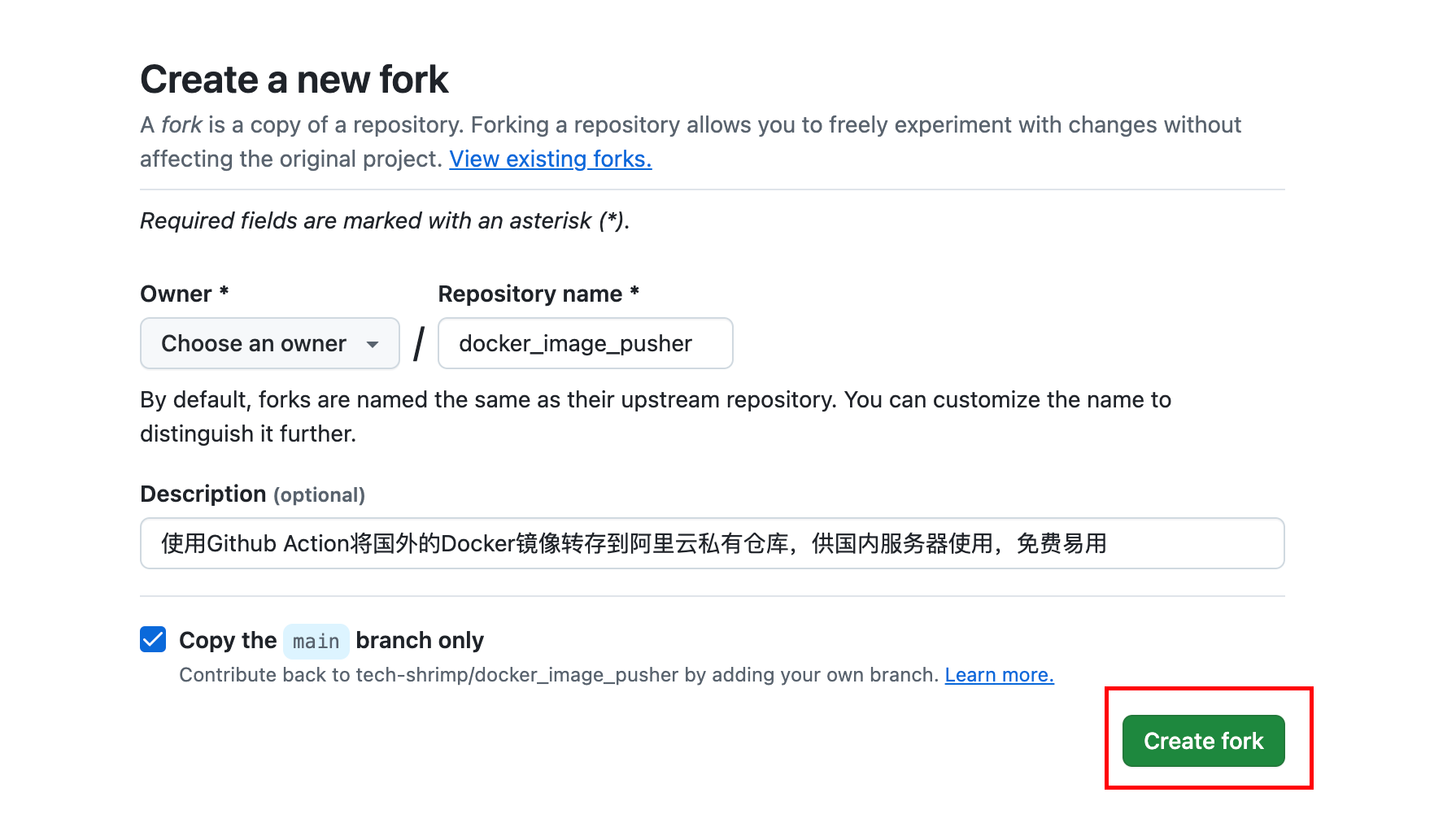
Task: Focus the Repository name input field
Action: tap(586, 343)
